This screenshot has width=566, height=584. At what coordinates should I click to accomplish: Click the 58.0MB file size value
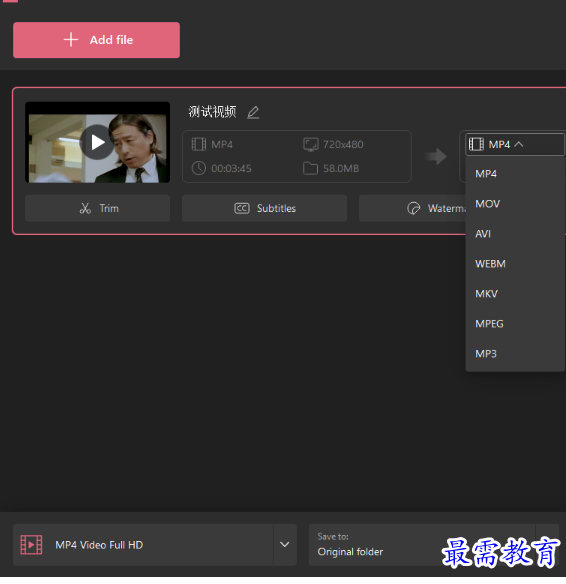coord(341,169)
